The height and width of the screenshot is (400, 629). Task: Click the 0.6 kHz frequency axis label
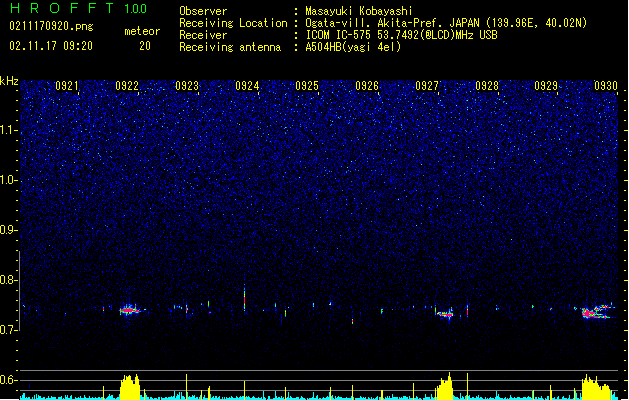tap(8, 380)
